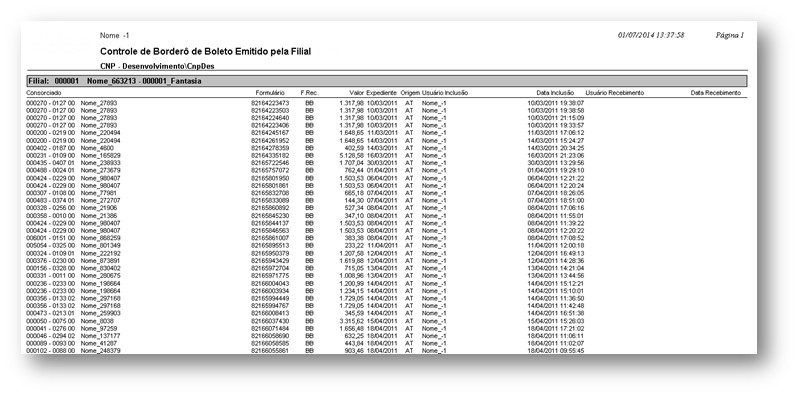Click consorciado name Nome_137177
Image resolution: width=799 pixels, height=396 pixels.
(100, 336)
